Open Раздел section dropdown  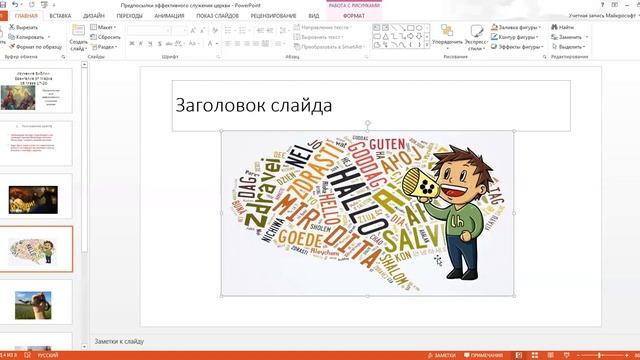pos(104,47)
